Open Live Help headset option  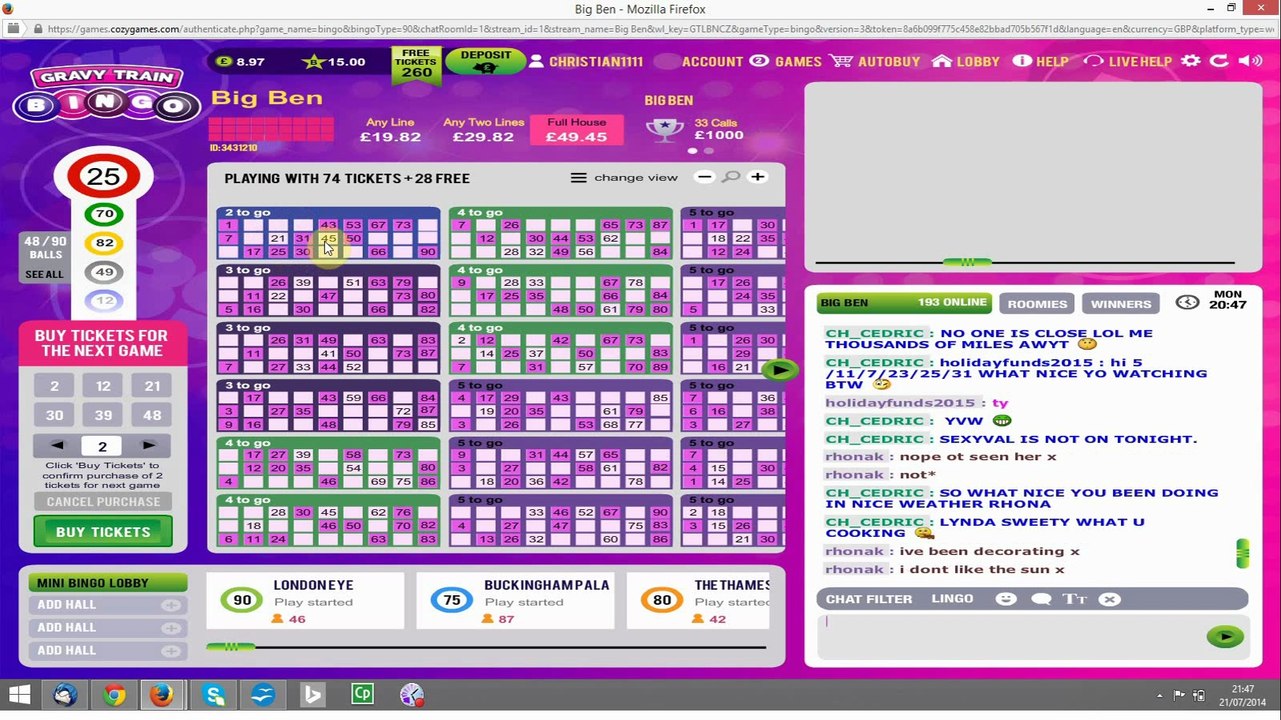coord(1127,61)
